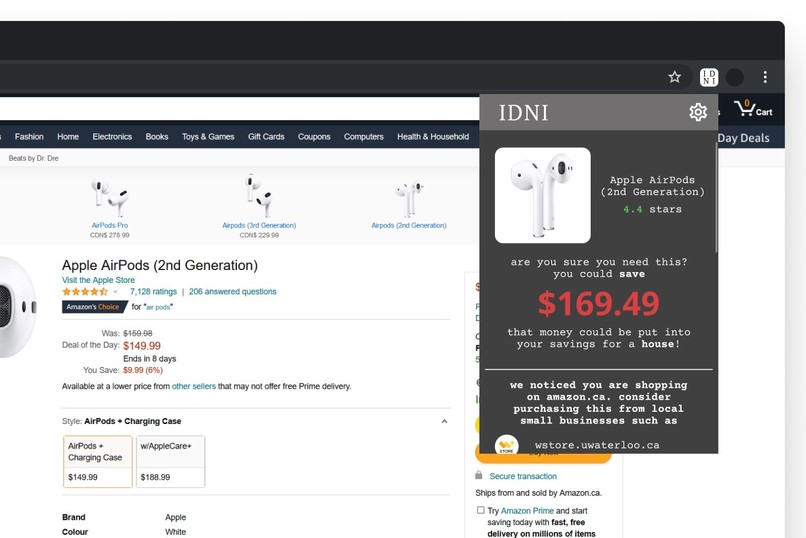Click the IDNI title in popup header
The height and width of the screenshot is (538, 806).
524,113
